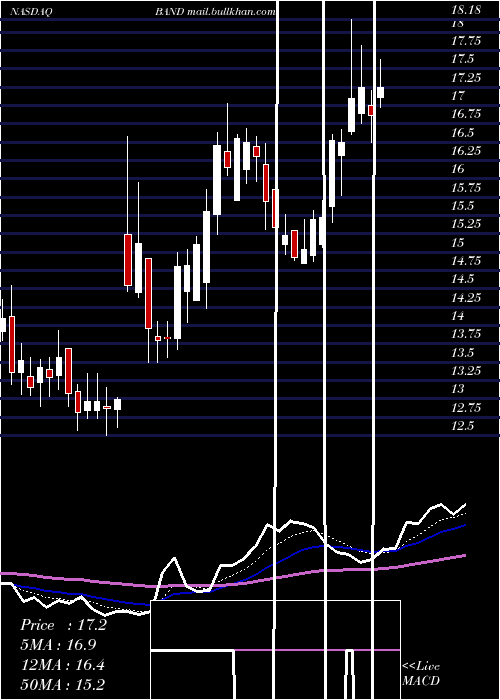
Task: Select the 17.25 axis value
Action: point(466,78)
